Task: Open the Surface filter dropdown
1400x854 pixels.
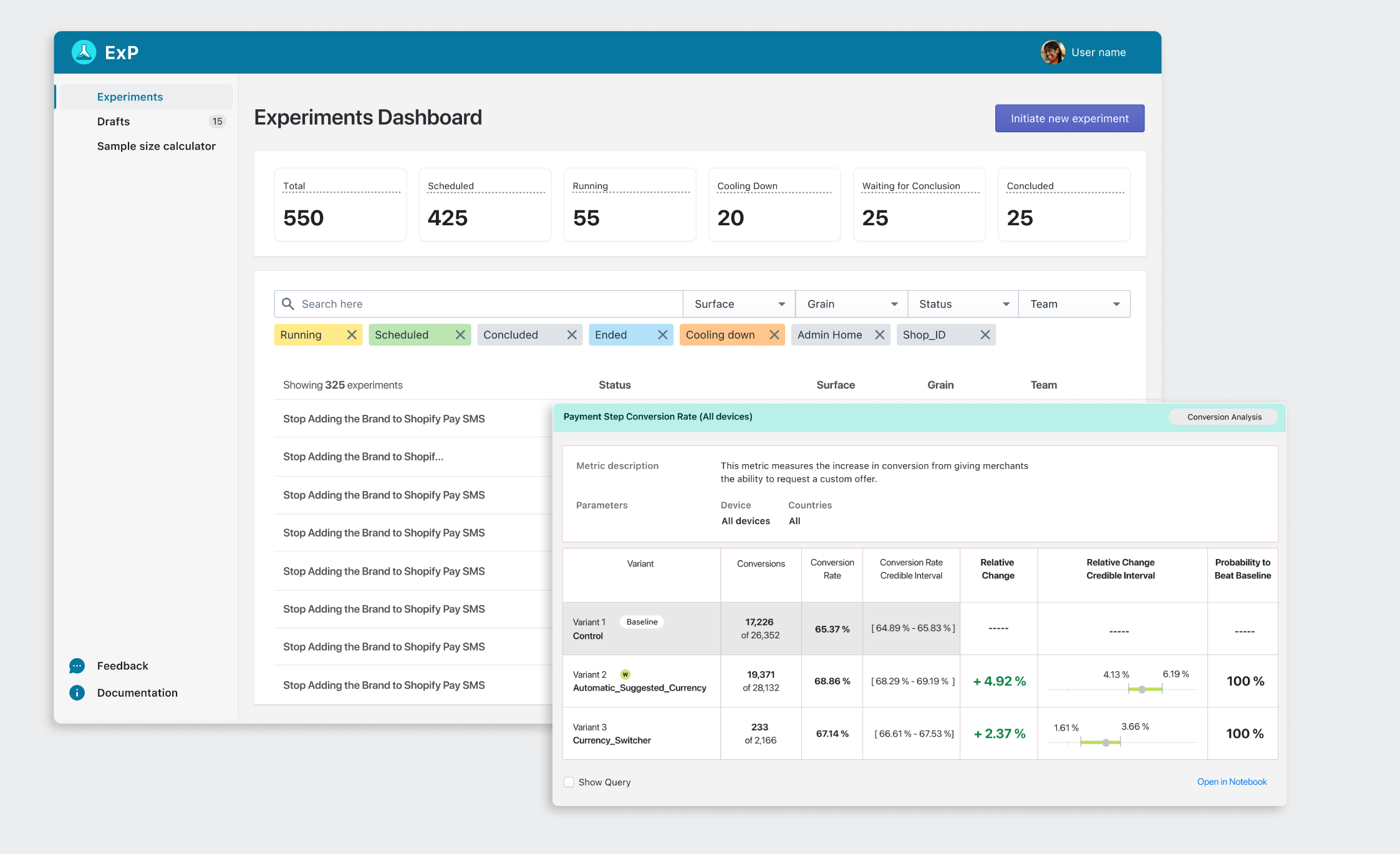Action: 739,304
